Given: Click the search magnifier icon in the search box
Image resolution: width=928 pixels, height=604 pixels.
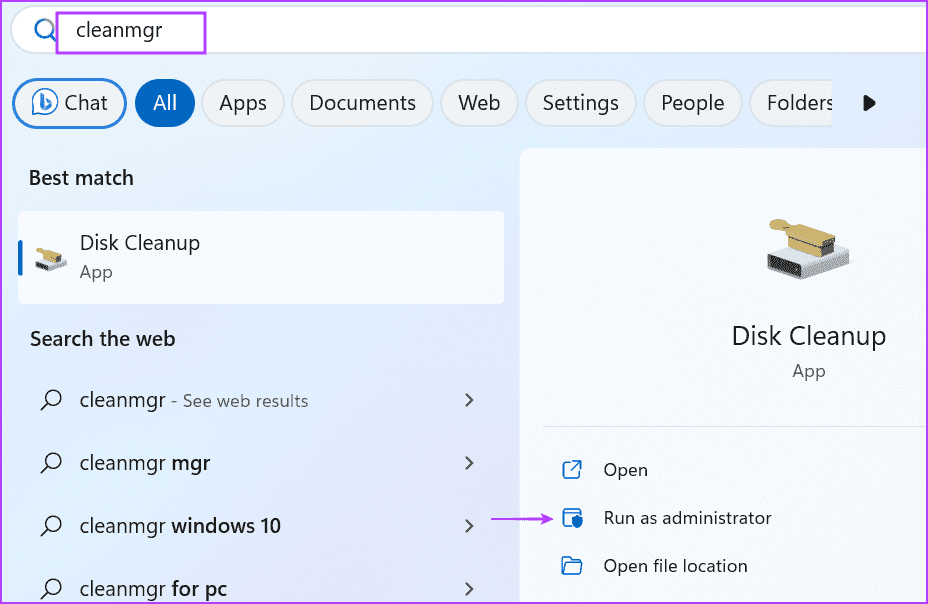Looking at the screenshot, I should (x=44, y=29).
